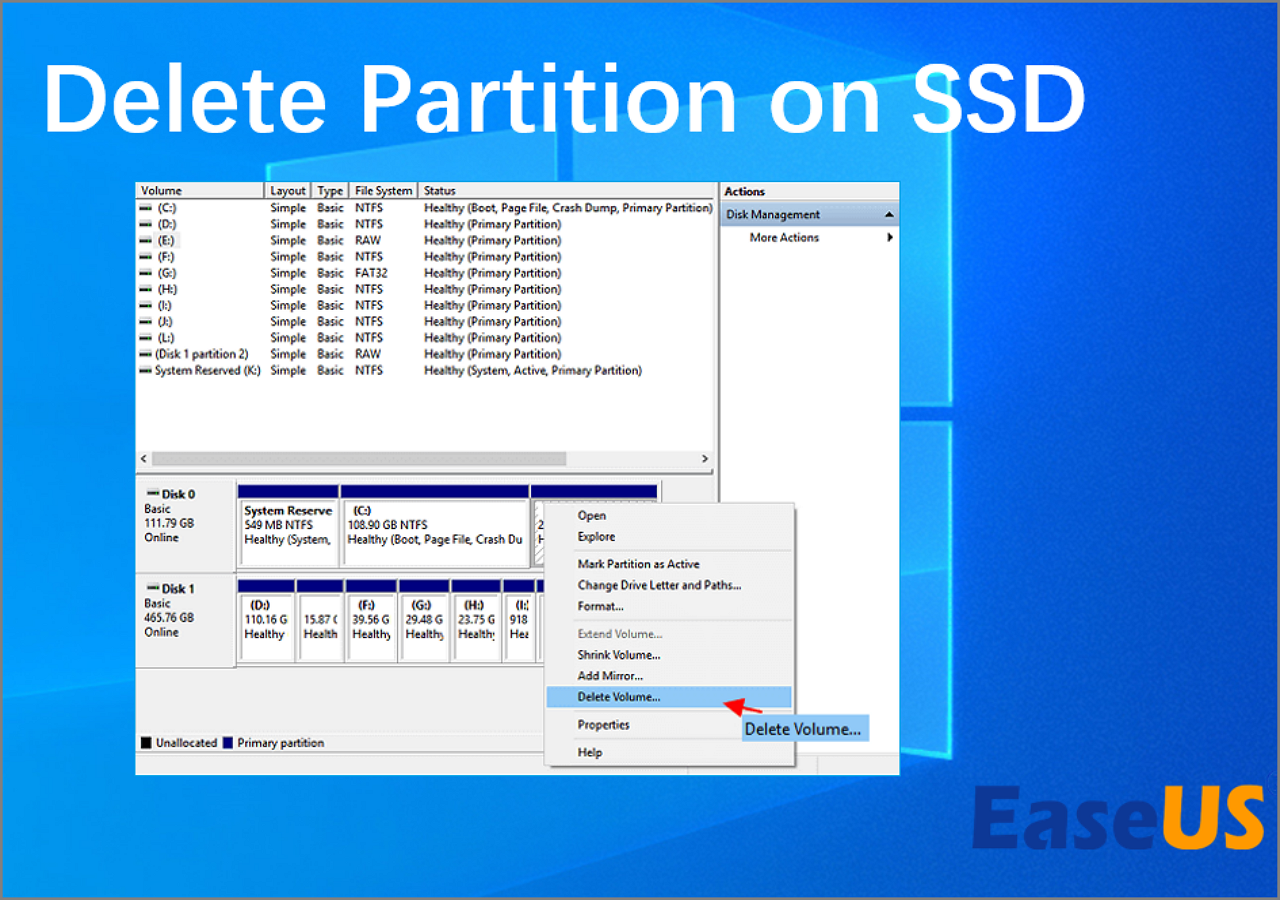Screen dimensions: 1280x900
Task: Click the horizontal scrollbar right arrow
Action: tap(705, 459)
